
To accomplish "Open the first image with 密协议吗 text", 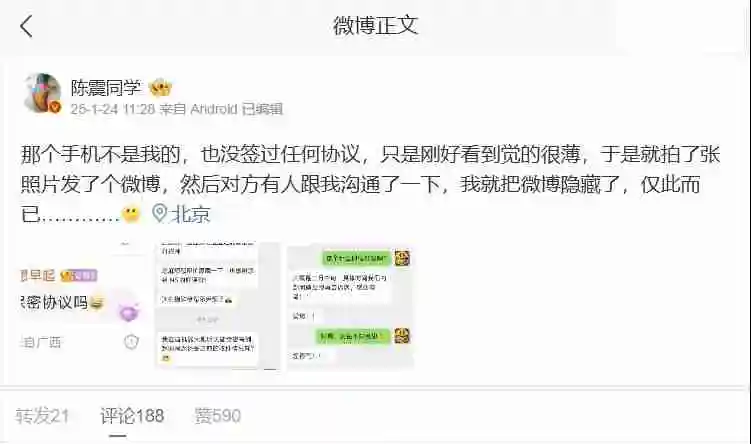I will coord(82,306).
